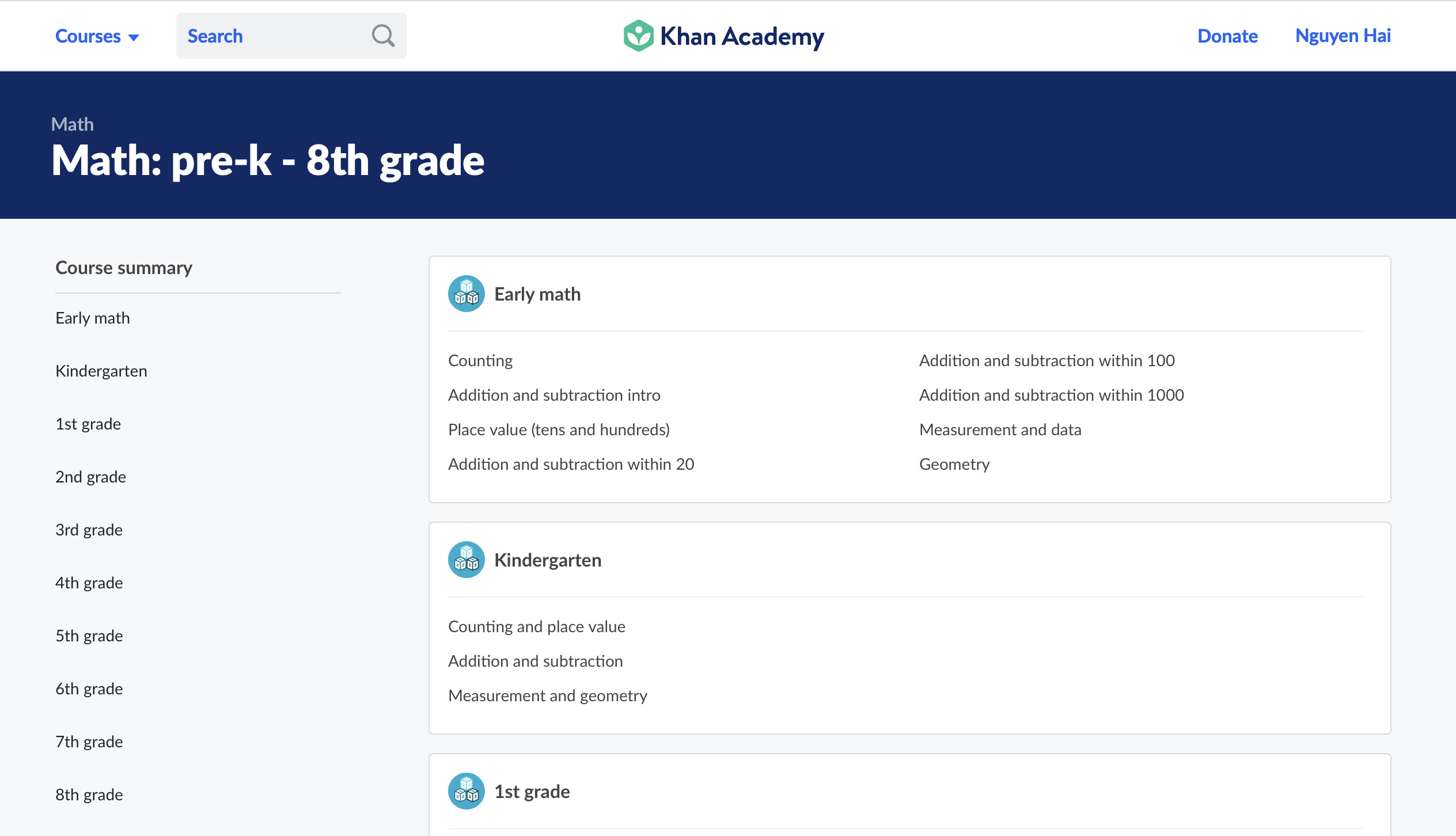Go to Kindergarten in the sidebar
Image resolution: width=1456 pixels, height=836 pixels.
101,371
